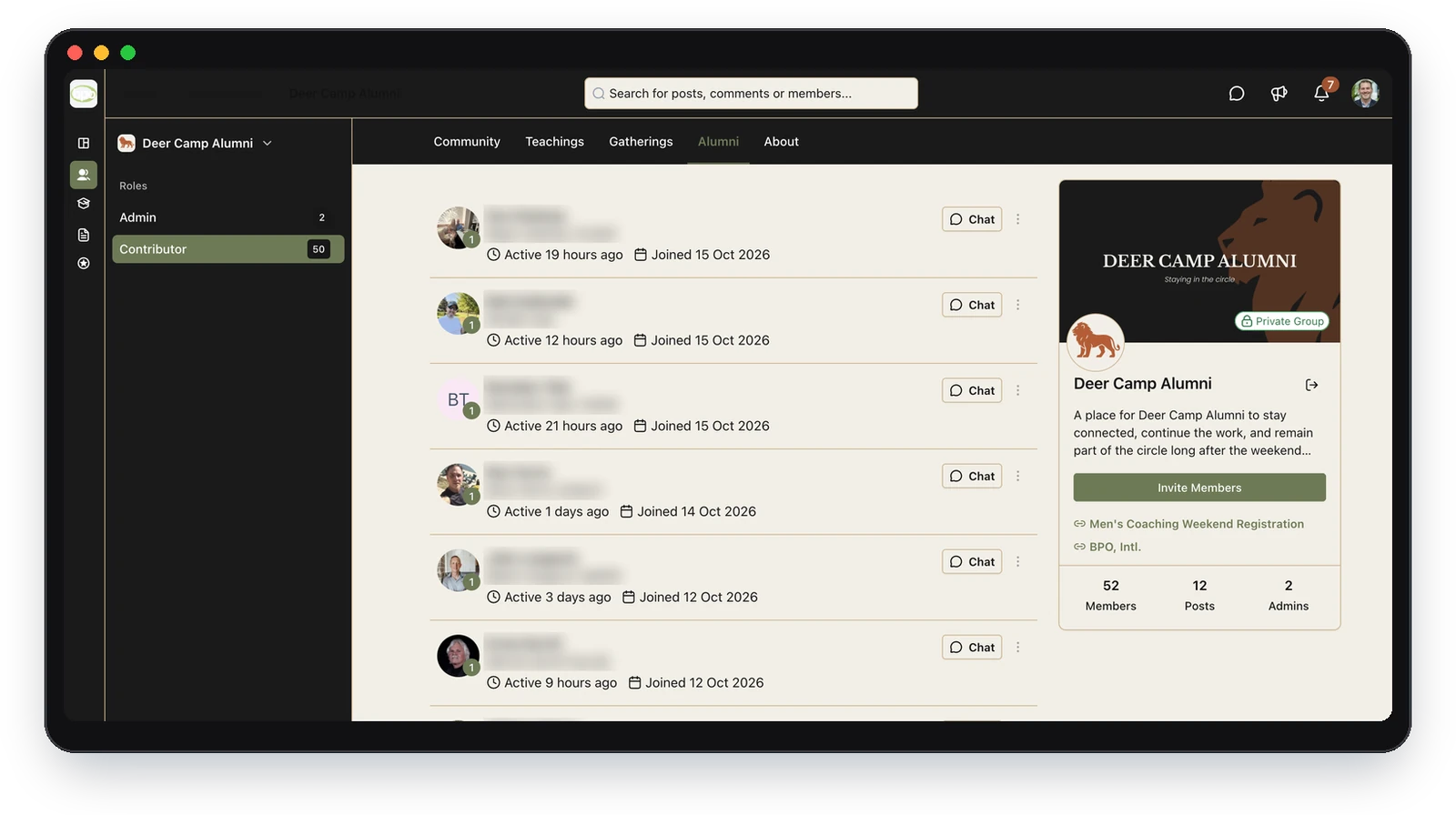This screenshot has width=1456, height=815.
Task: Open options menu for member active 1 days ago
Action: click(x=1017, y=476)
